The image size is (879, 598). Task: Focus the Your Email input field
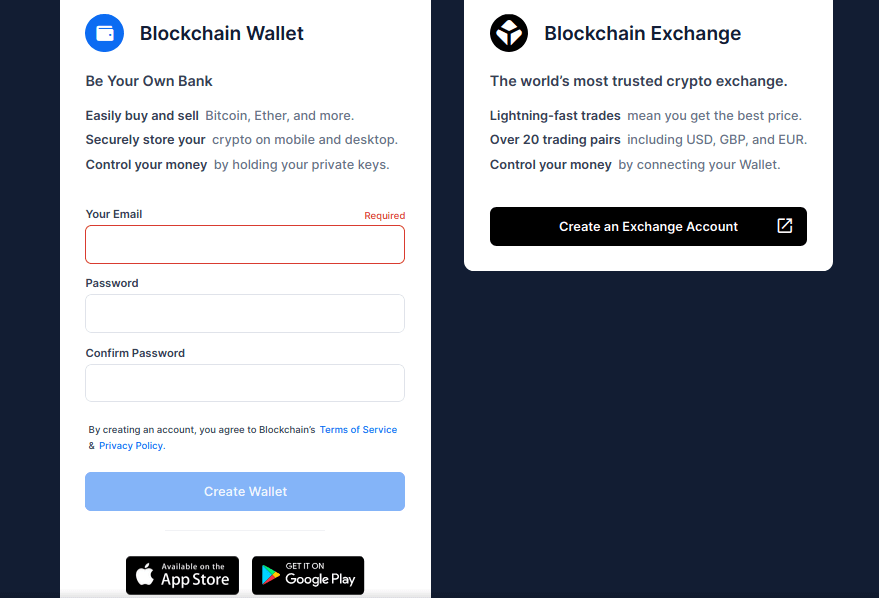(245, 244)
